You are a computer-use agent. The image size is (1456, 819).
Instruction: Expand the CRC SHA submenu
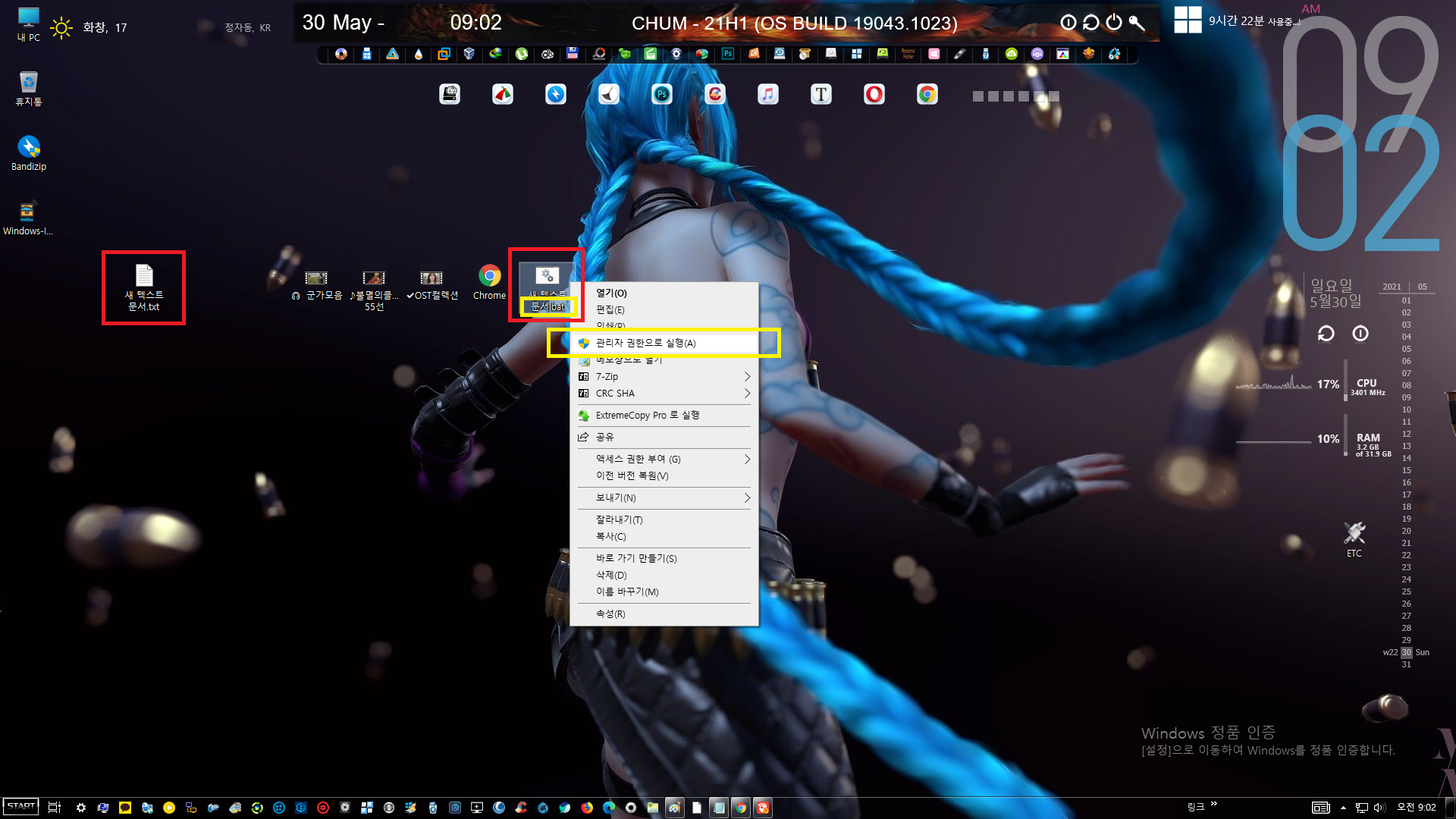click(x=664, y=394)
